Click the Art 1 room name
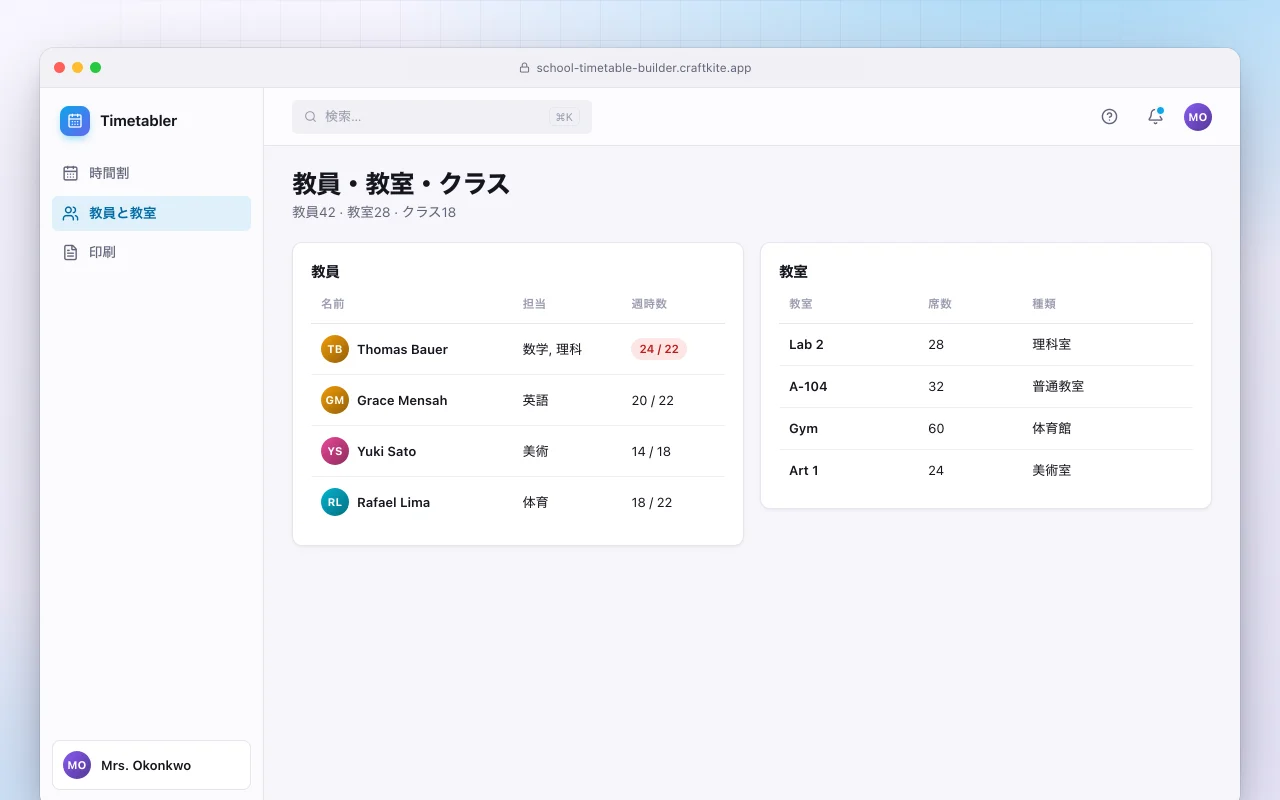This screenshot has height=800, width=1280. coord(804,470)
